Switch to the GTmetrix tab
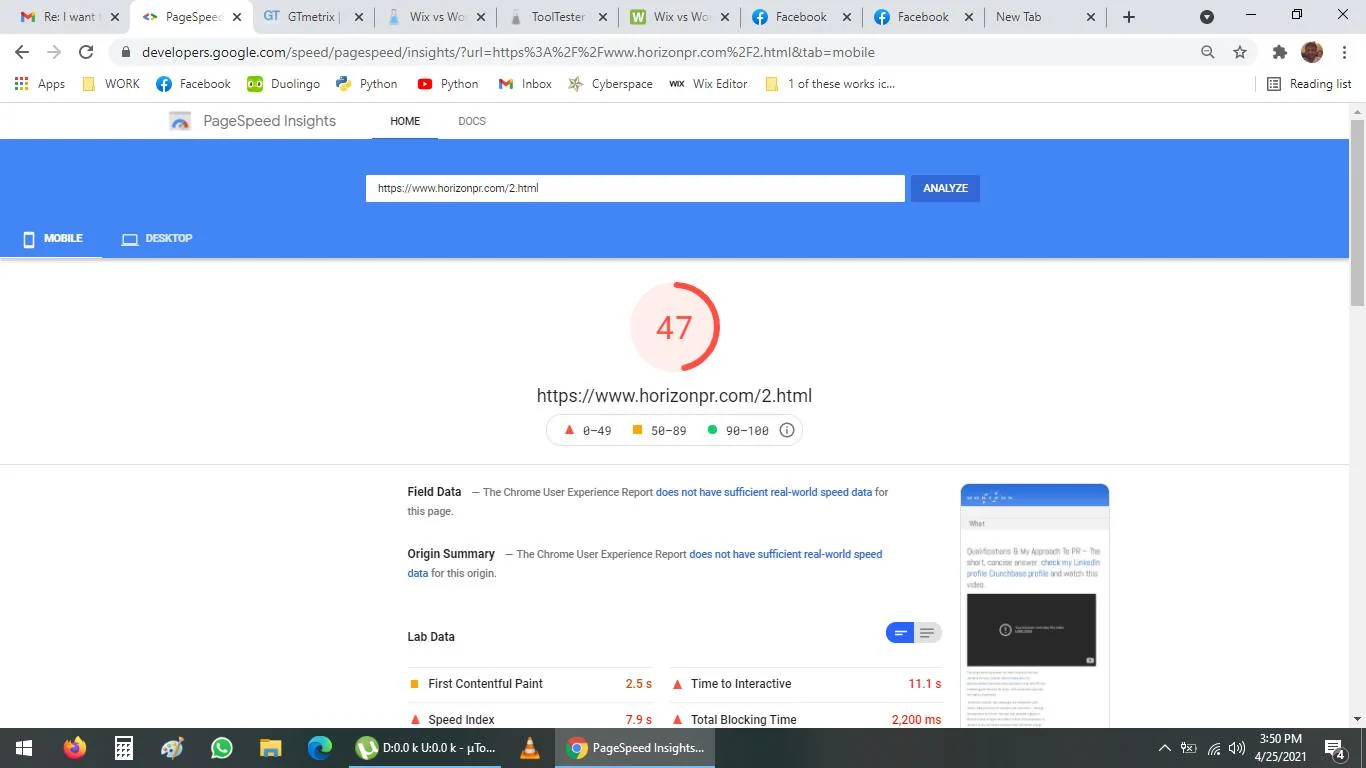The height and width of the screenshot is (768, 1366). tap(313, 17)
